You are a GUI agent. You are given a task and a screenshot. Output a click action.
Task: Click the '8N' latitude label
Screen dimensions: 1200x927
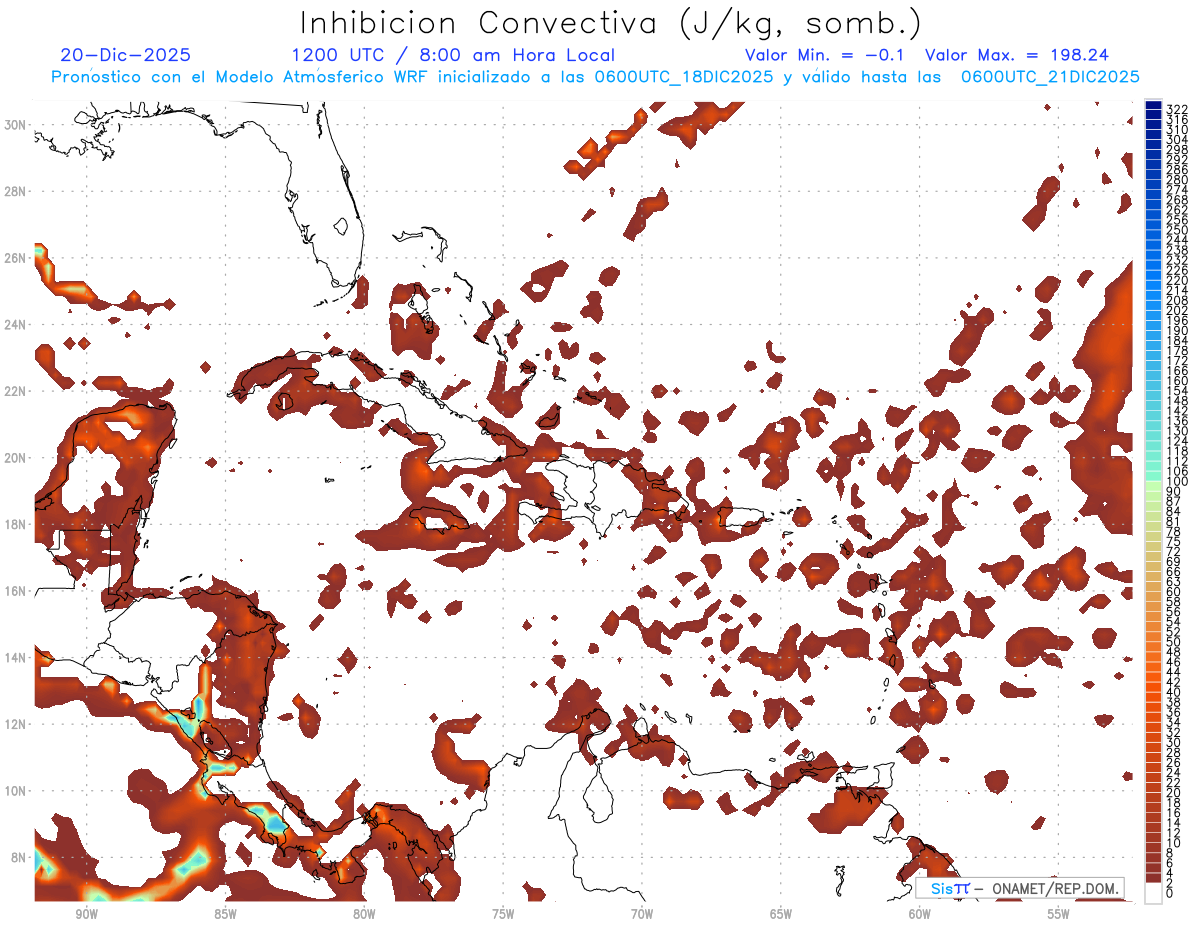click(19, 857)
